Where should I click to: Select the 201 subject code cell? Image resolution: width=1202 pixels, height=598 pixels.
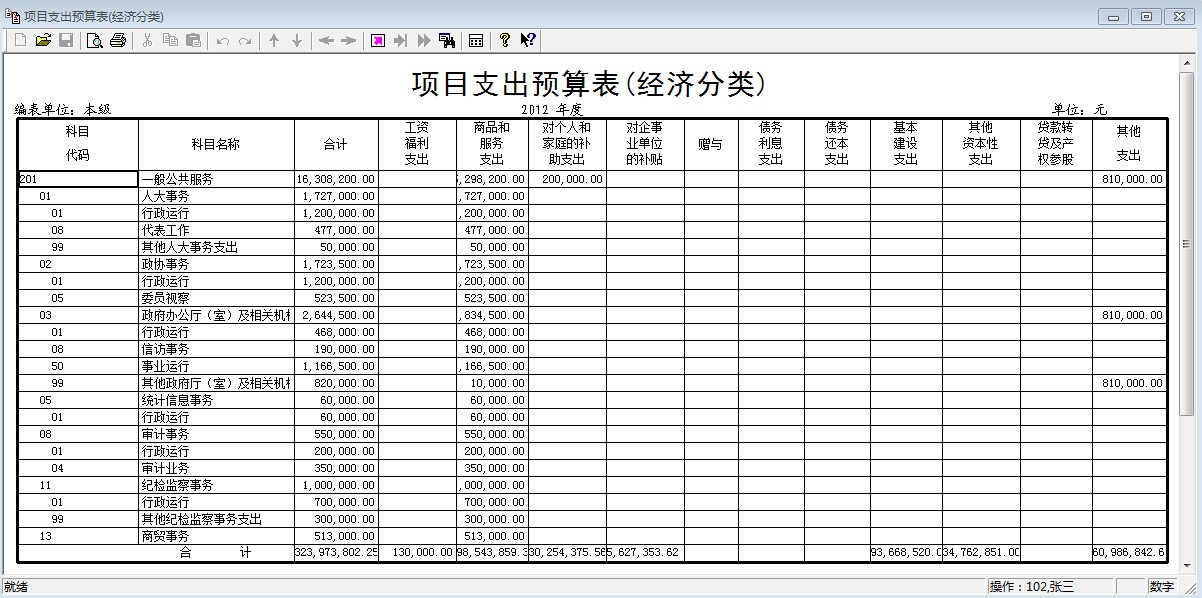click(77, 179)
